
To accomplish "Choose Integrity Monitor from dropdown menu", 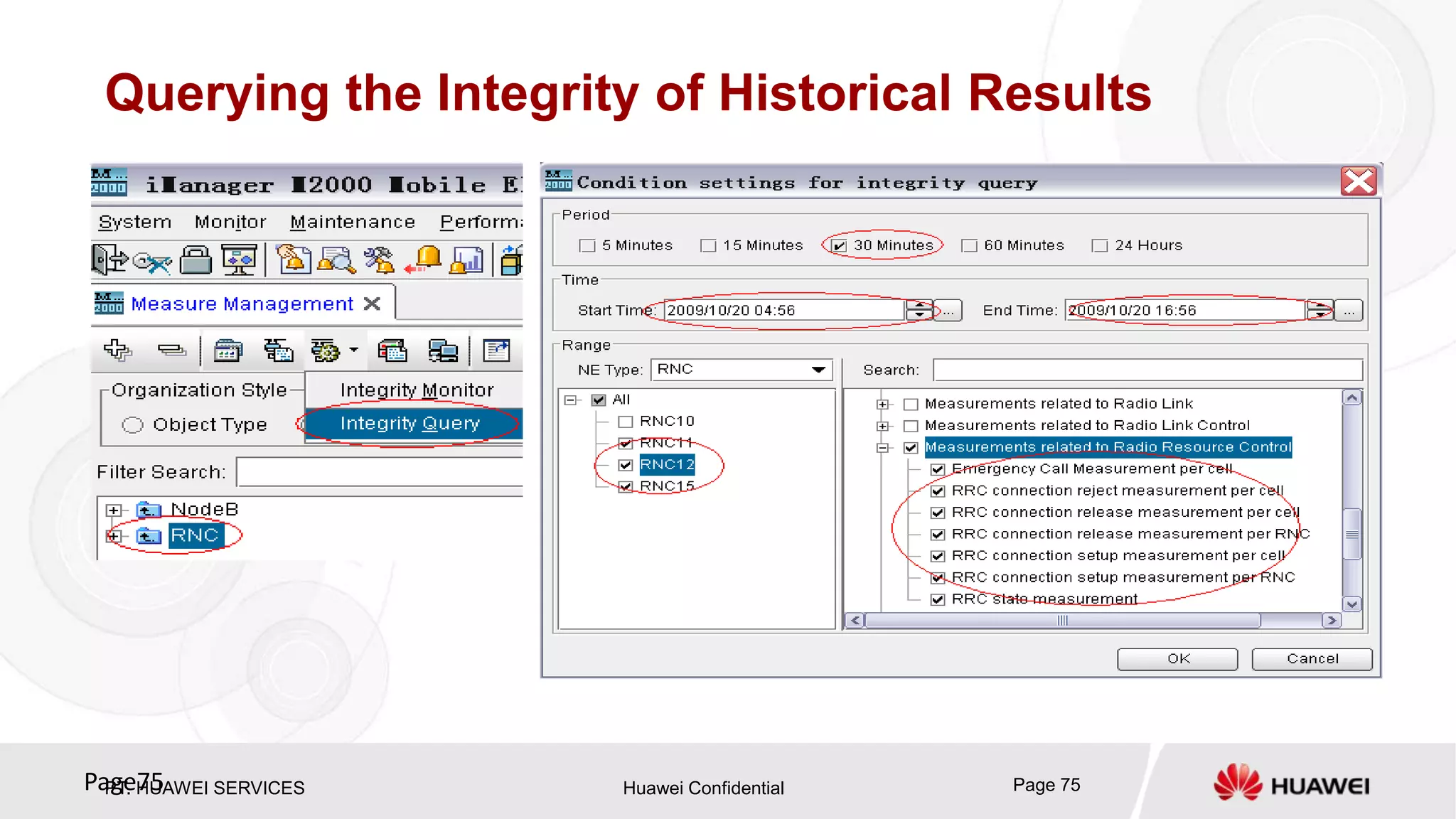I will pos(417,390).
